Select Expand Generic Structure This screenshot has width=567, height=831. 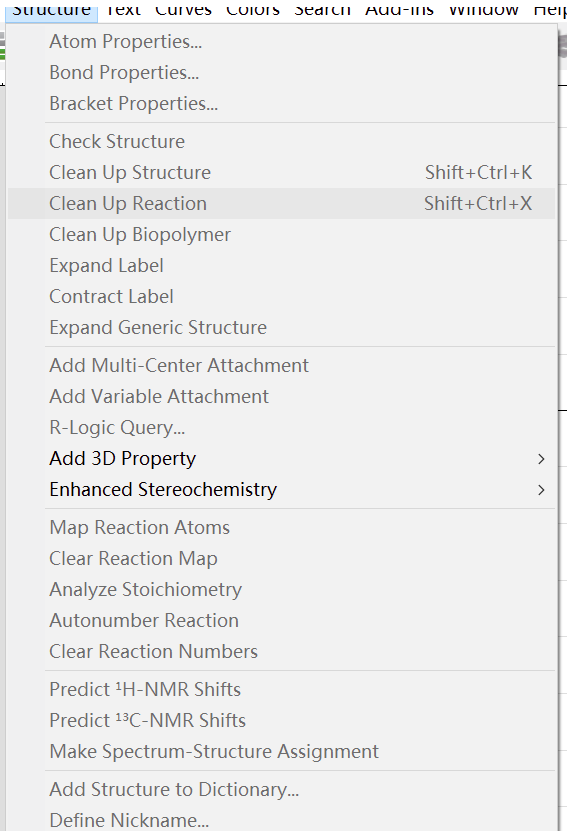(x=281, y=328)
